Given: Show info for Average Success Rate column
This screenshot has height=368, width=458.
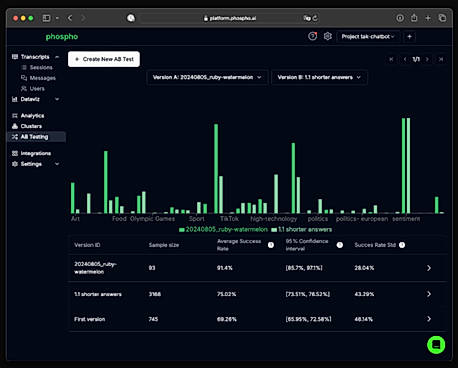Looking at the screenshot, I should pos(271,245).
